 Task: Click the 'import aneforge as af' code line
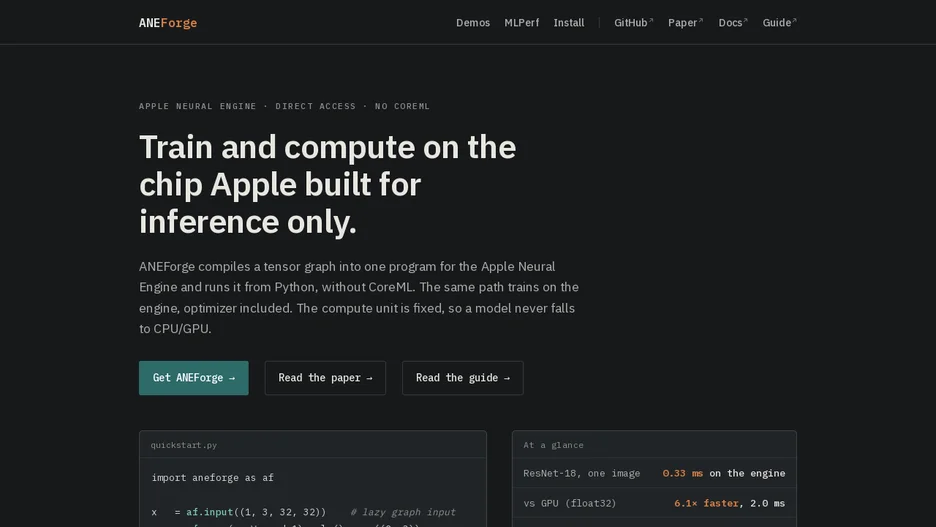[x=213, y=477]
